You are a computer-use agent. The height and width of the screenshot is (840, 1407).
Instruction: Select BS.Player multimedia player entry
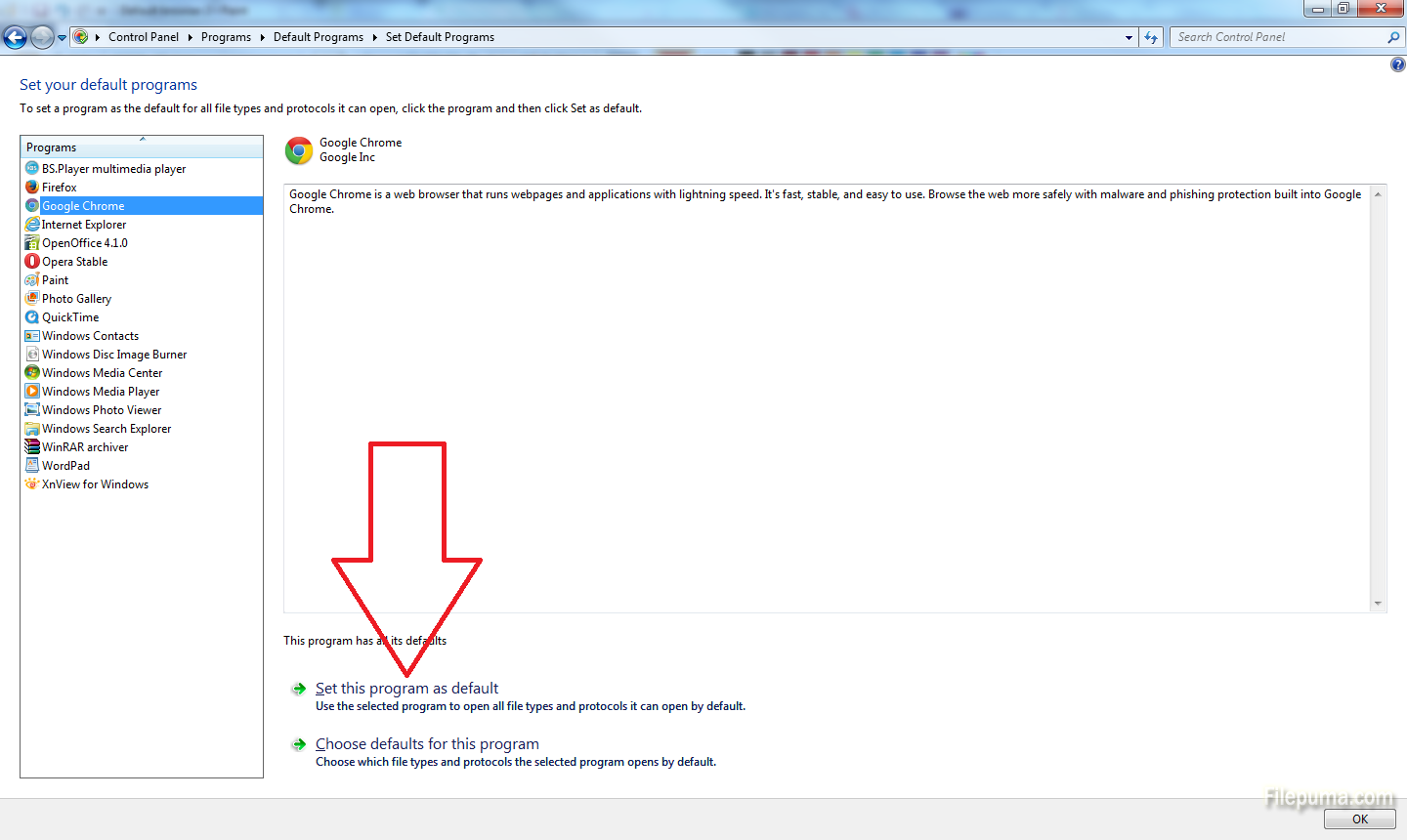pos(142,169)
